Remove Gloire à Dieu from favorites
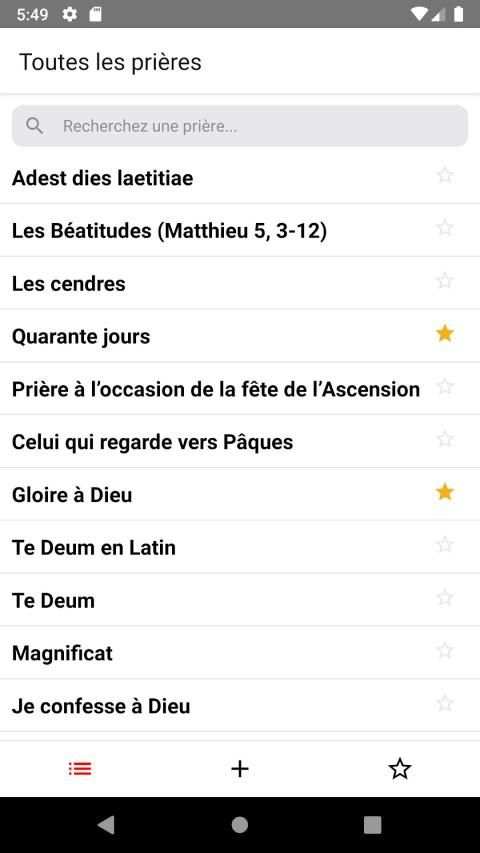The image size is (480, 853). click(445, 492)
